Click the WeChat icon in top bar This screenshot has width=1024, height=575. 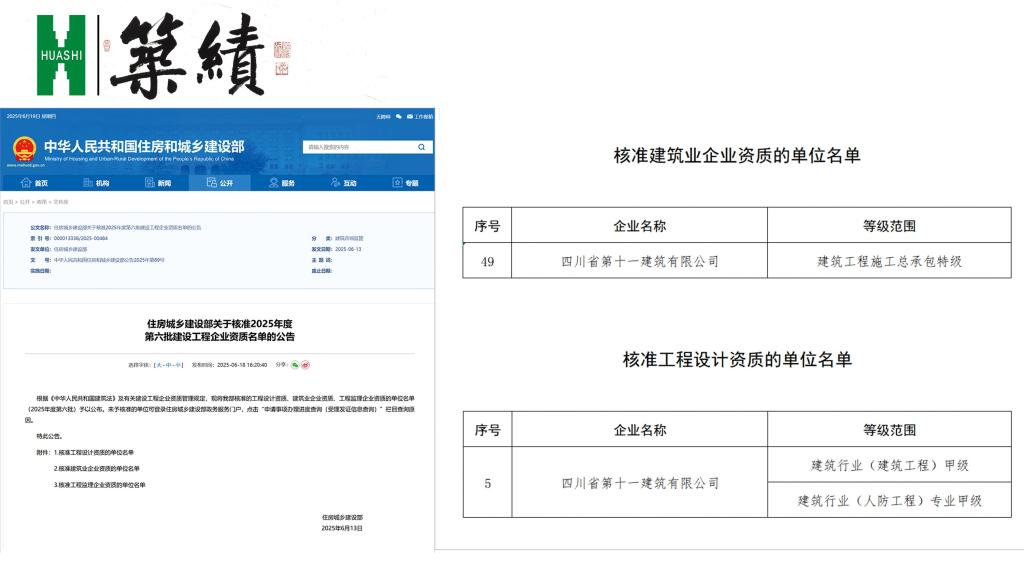click(x=399, y=117)
